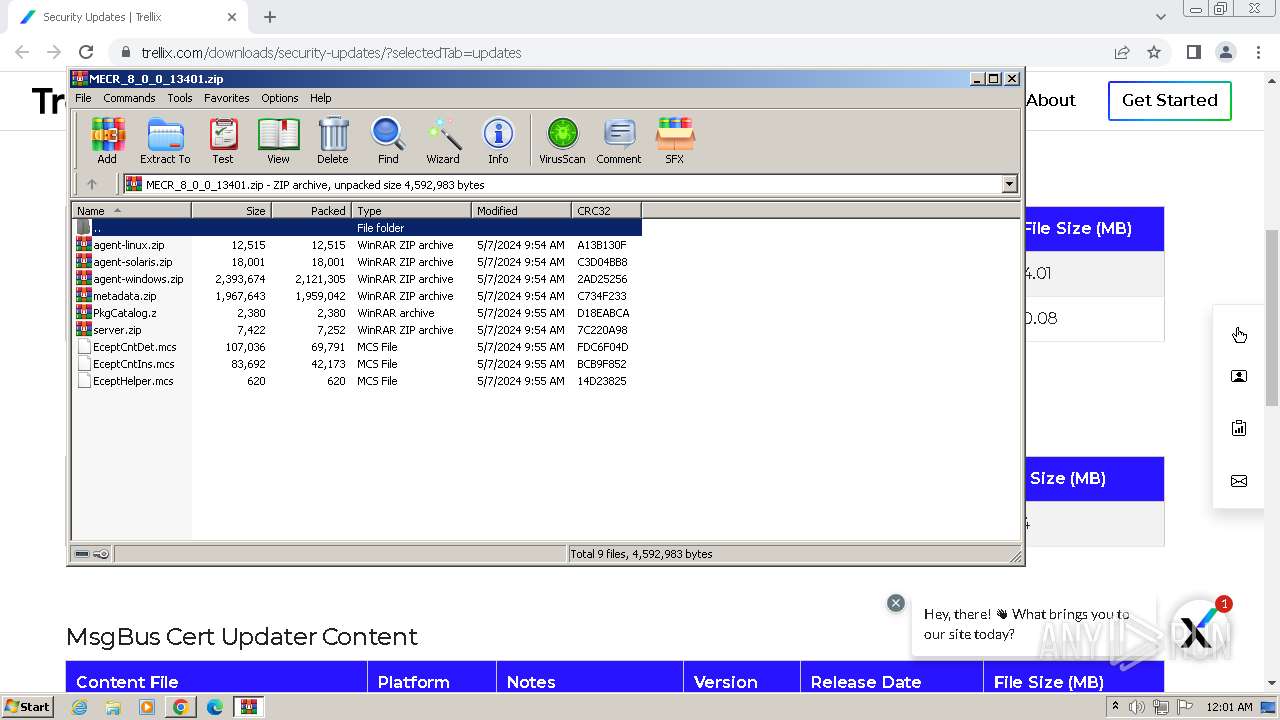The width and height of the screenshot is (1280, 720).
Task: Toggle Chrome side panel icon
Action: [1193, 52]
